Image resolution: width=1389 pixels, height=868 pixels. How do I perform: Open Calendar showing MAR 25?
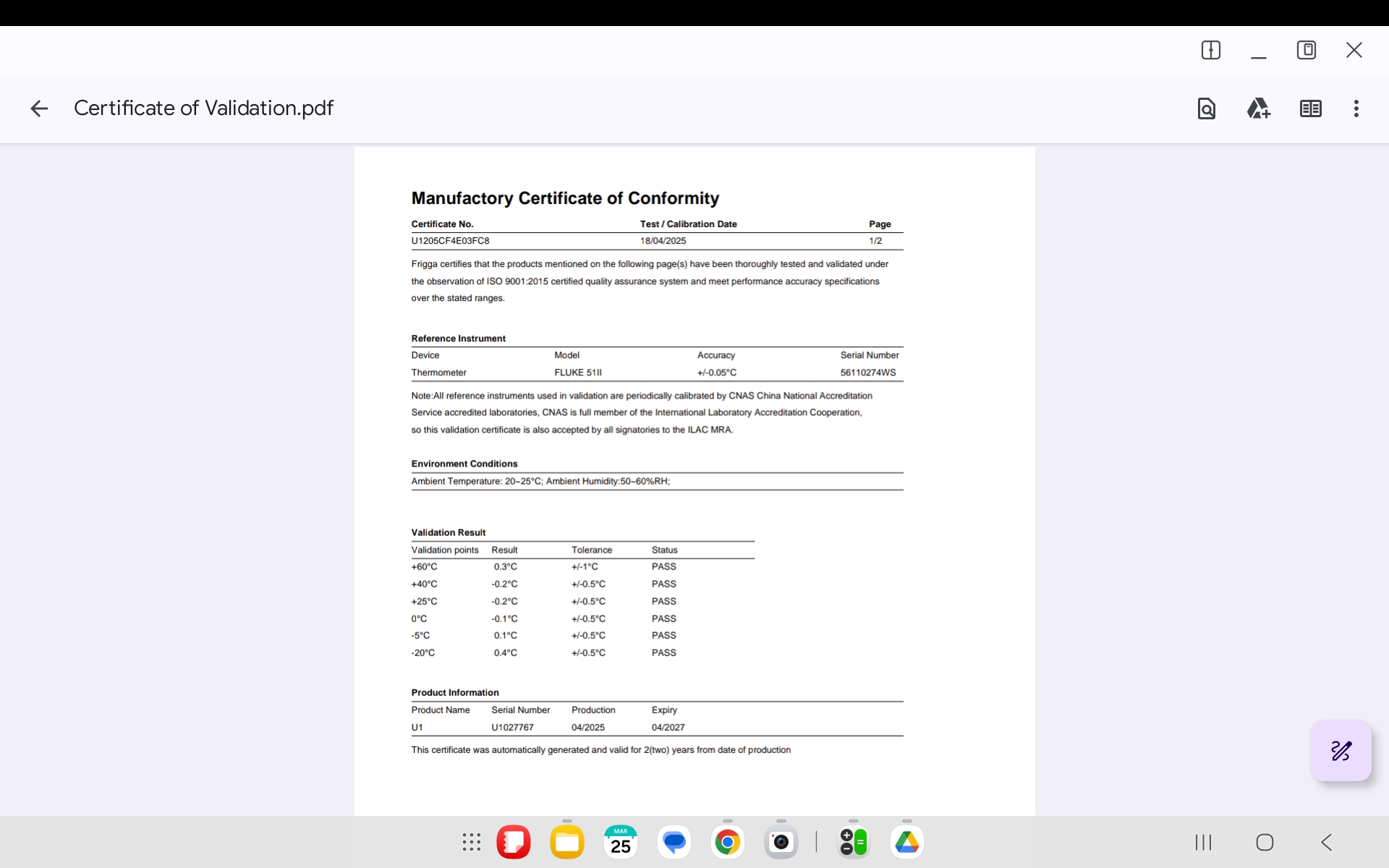621,842
